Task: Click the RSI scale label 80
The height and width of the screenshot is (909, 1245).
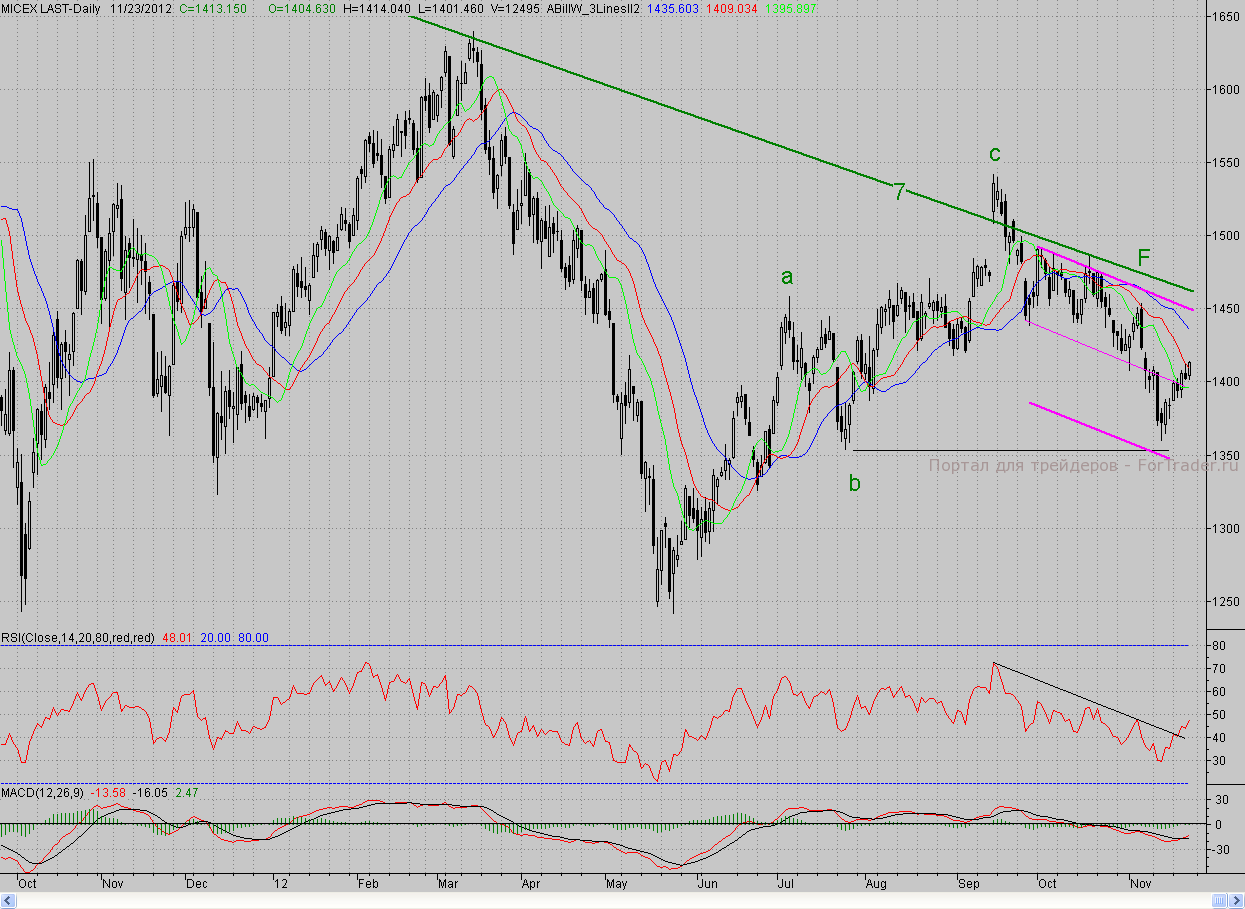Action: (x=1219, y=646)
